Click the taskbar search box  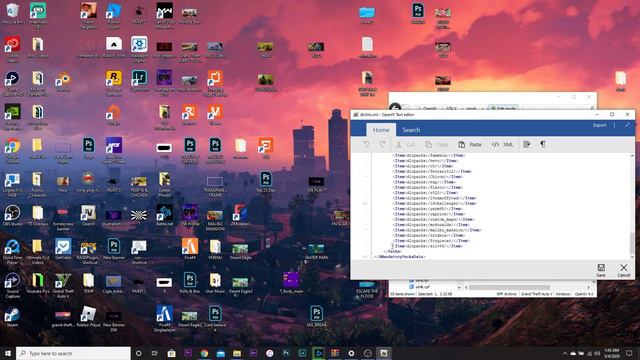(73, 353)
